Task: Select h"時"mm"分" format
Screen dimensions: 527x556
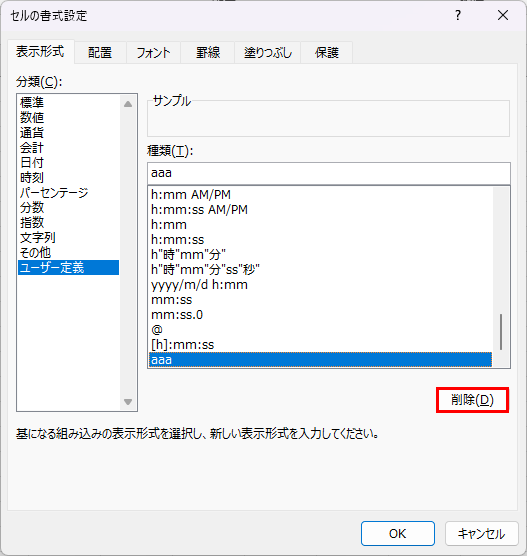Action: click(x=321, y=255)
